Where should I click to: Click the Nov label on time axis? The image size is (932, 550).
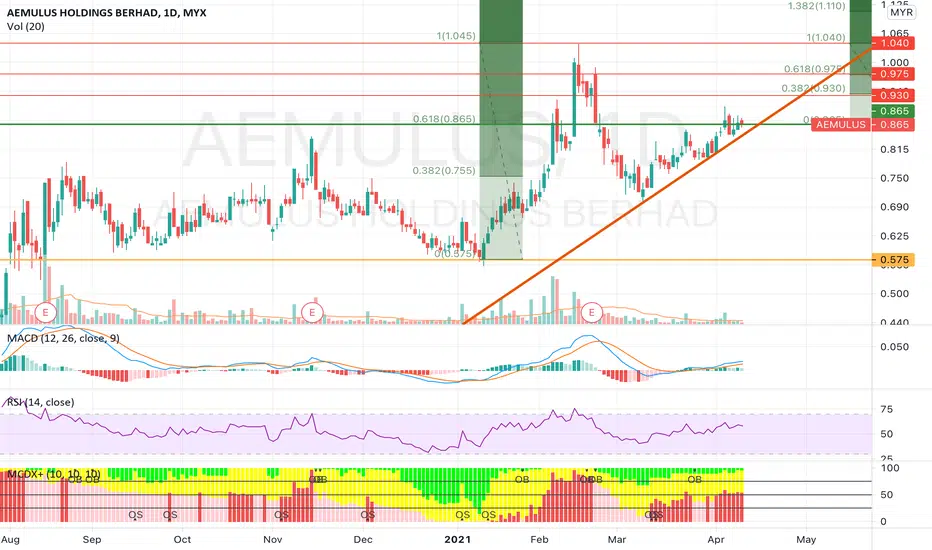point(272,539)
